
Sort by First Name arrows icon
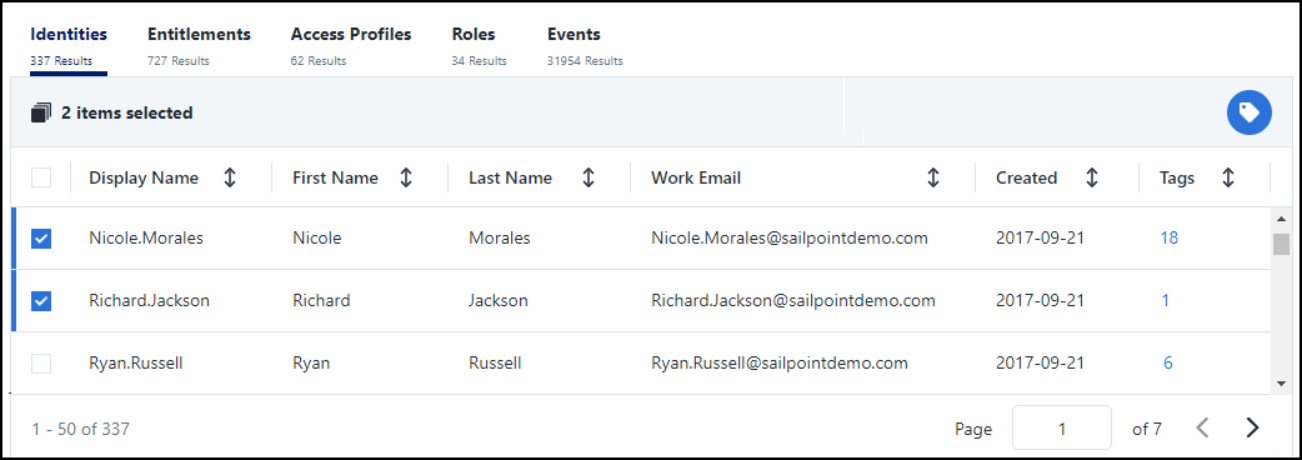[x=406, y=178]
